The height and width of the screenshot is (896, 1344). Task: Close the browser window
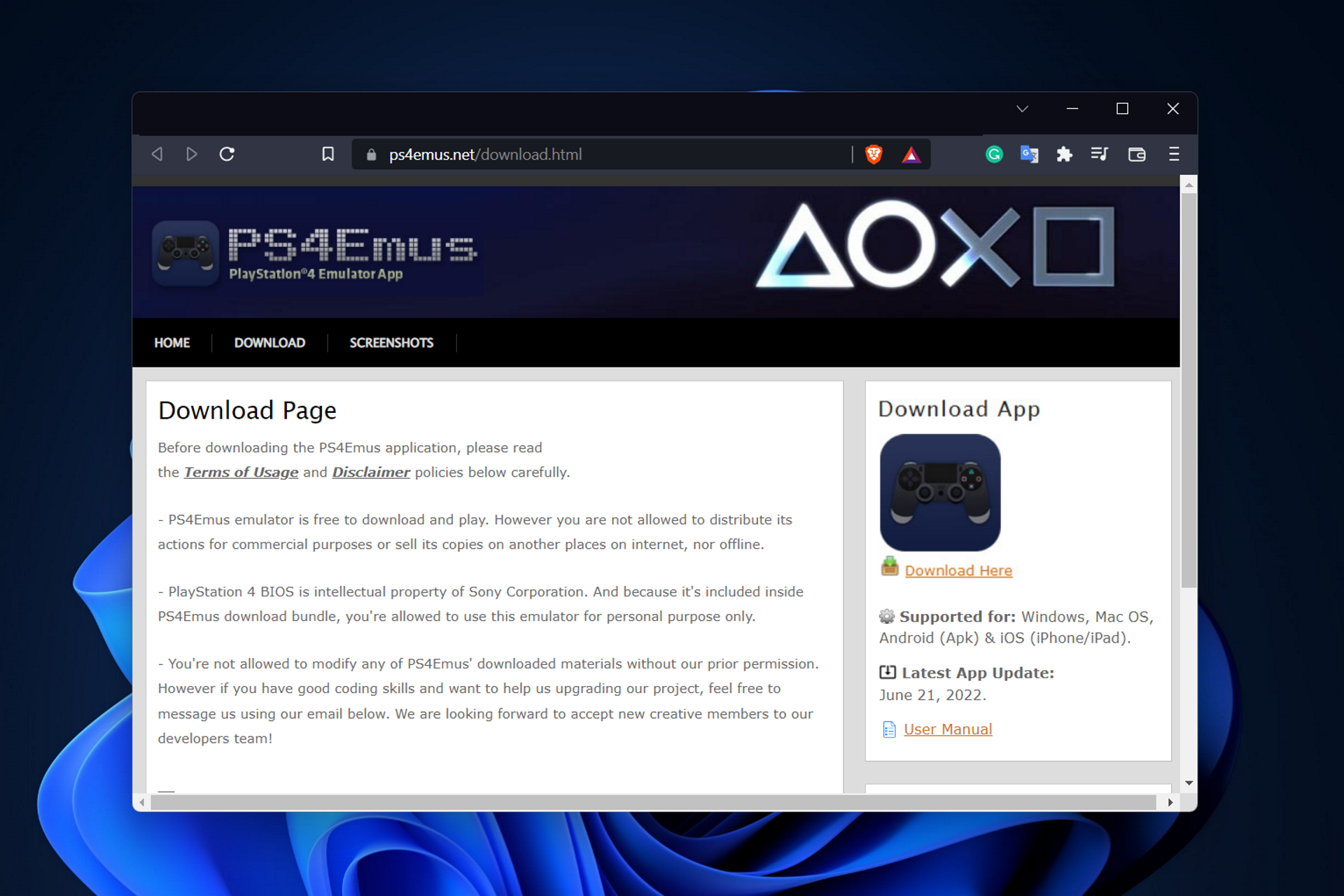1173,109
